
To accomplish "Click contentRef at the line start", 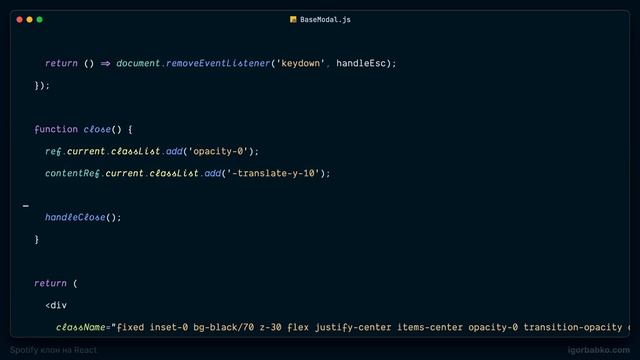I will pyautogui.click(x=72, y=173).
